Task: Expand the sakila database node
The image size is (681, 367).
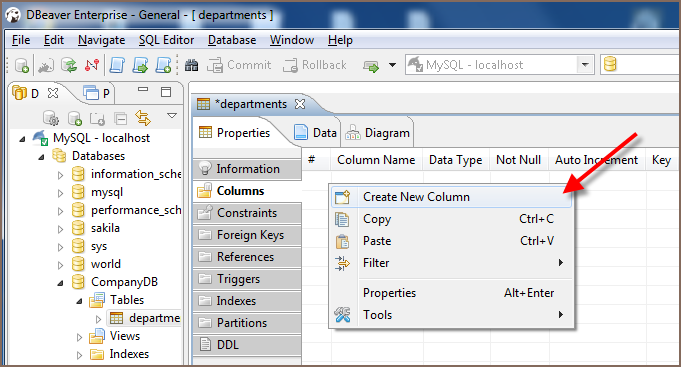Action: (60, 229)
